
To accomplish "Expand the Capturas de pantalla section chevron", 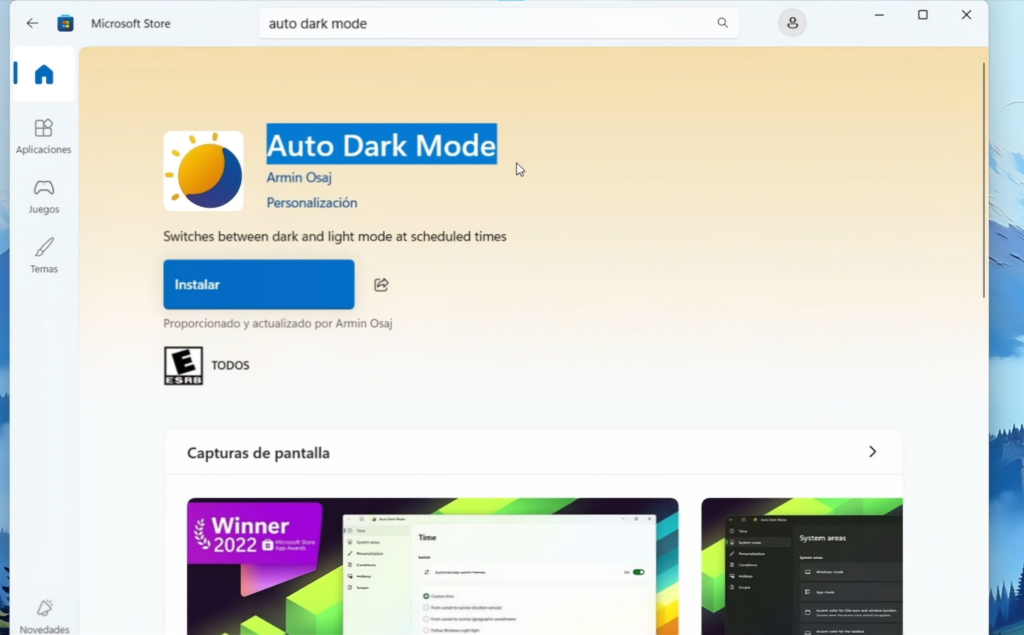I will point(872,452).
